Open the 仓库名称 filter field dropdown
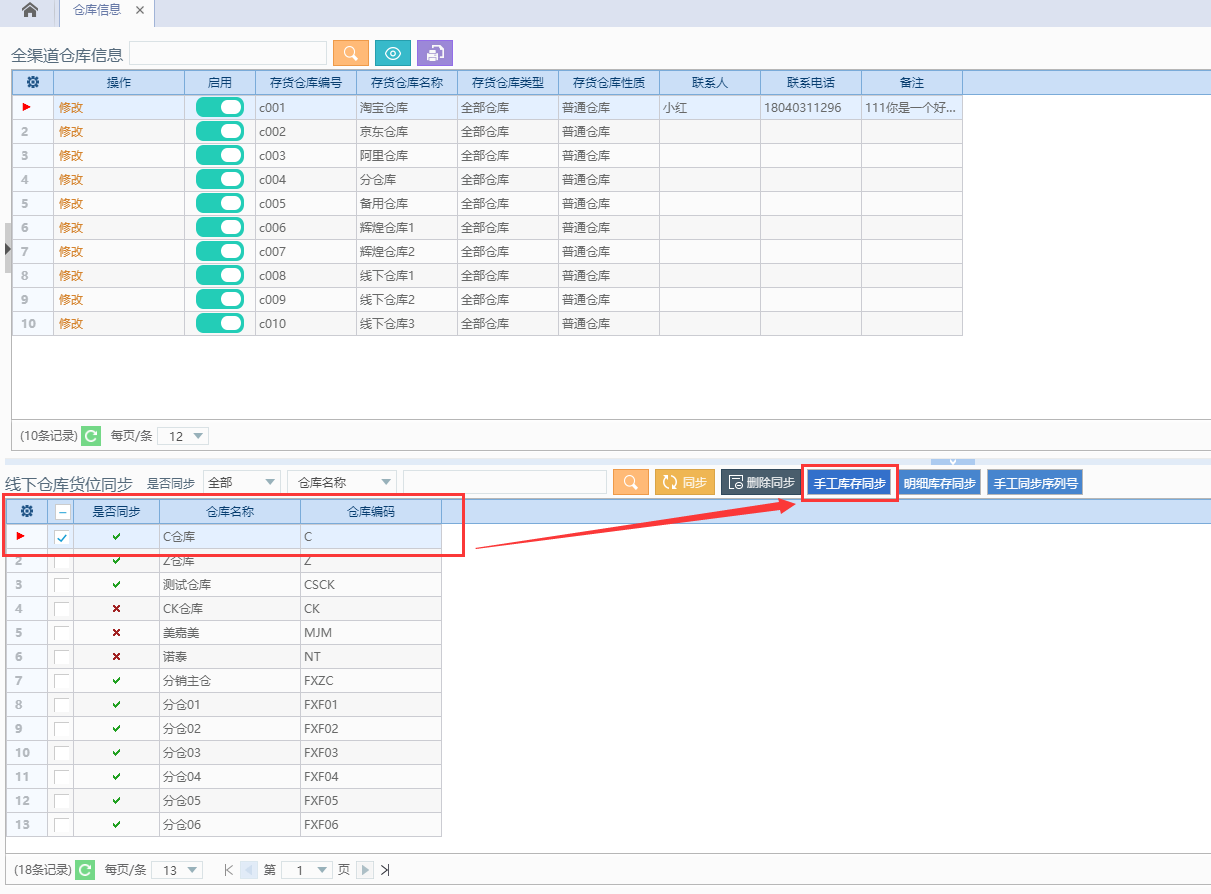 (x=342, y=482)
